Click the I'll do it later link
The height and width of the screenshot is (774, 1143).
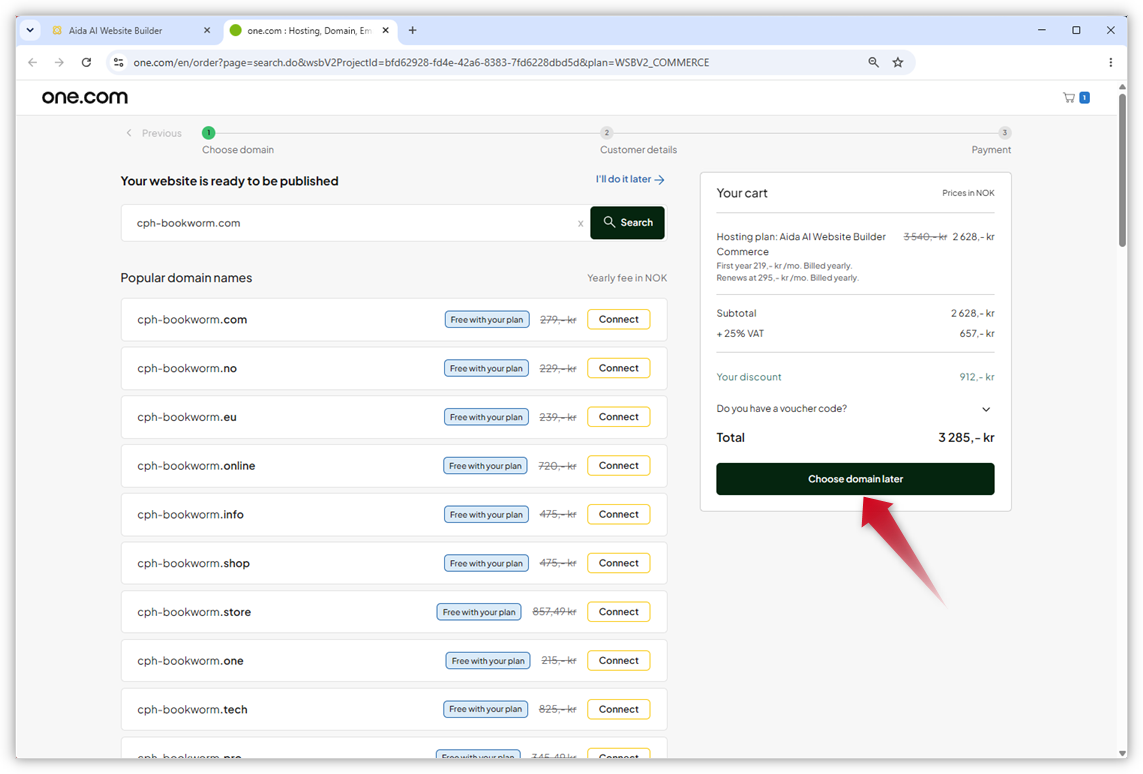(630, 179)
